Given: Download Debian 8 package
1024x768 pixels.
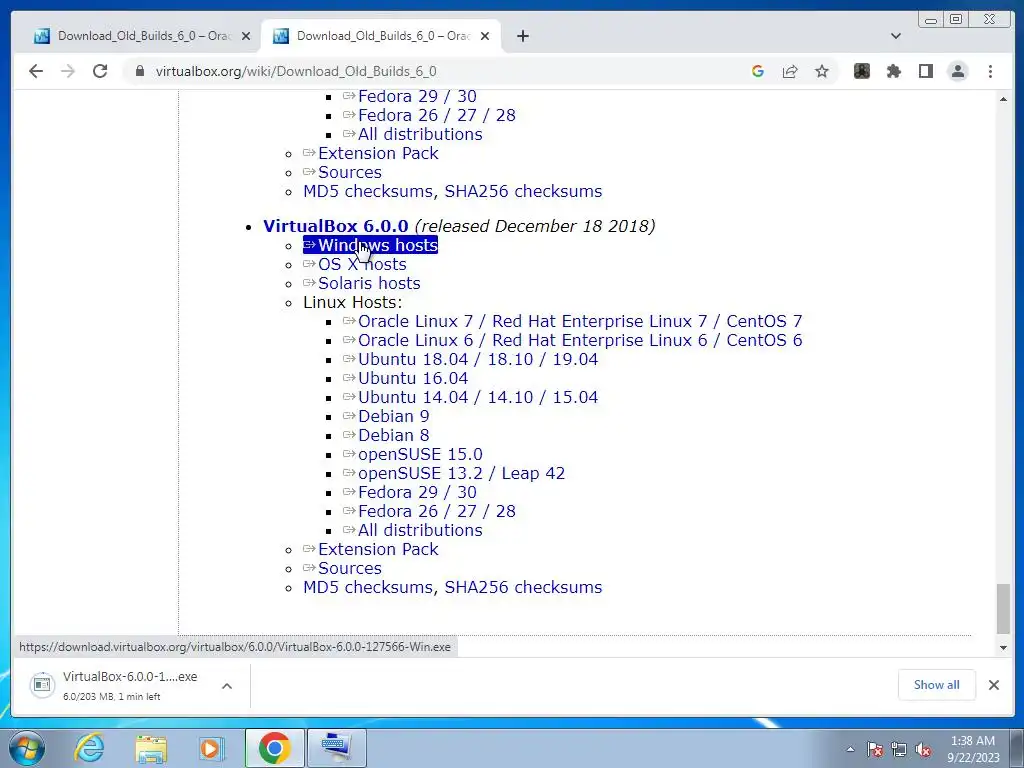Looking at the screenshot, I should pyautogui.click(x=386, y=434).
